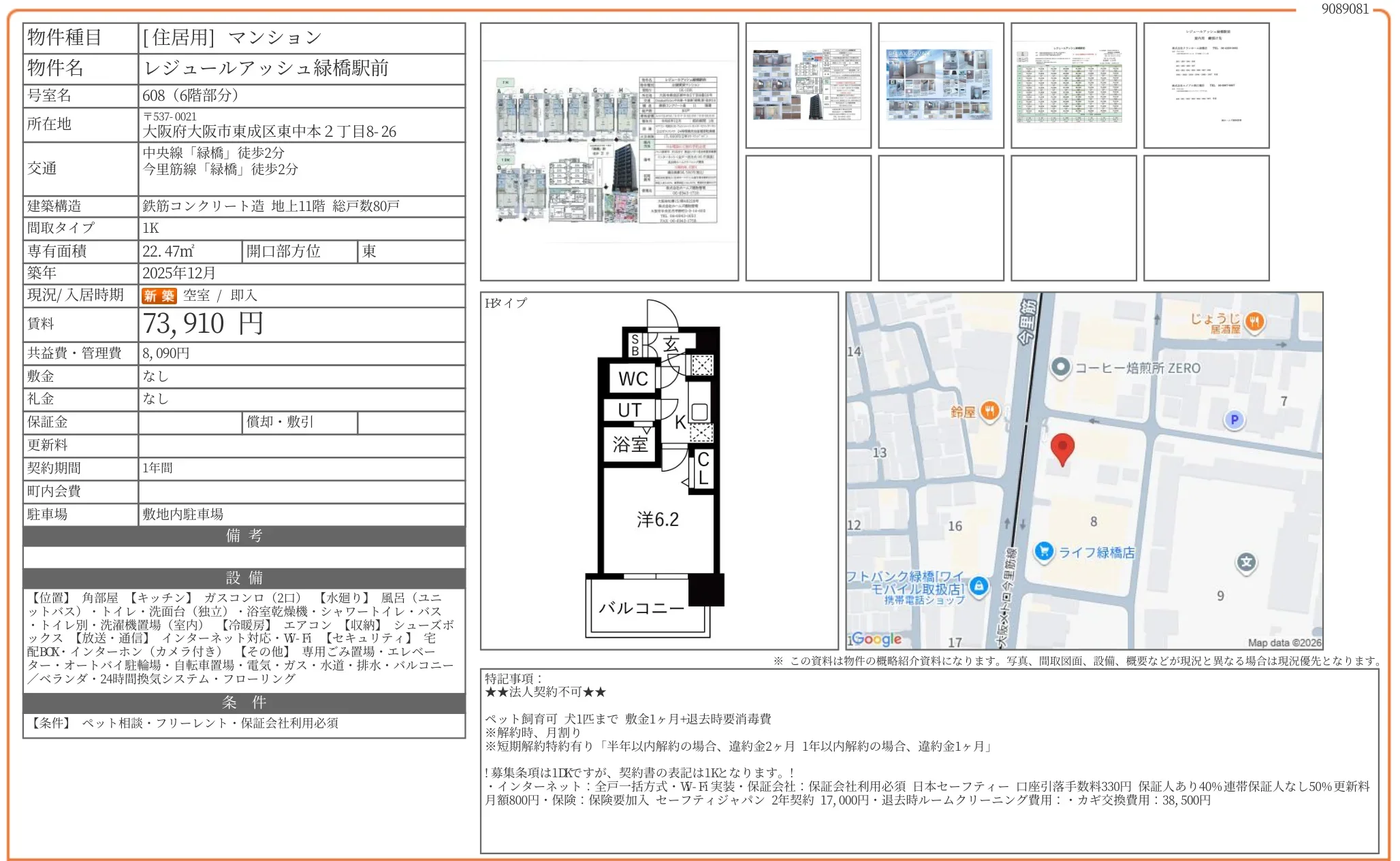Open the price table thumbnail
The width and height of the screenshot is (1400, 861).
point(1073,85)
